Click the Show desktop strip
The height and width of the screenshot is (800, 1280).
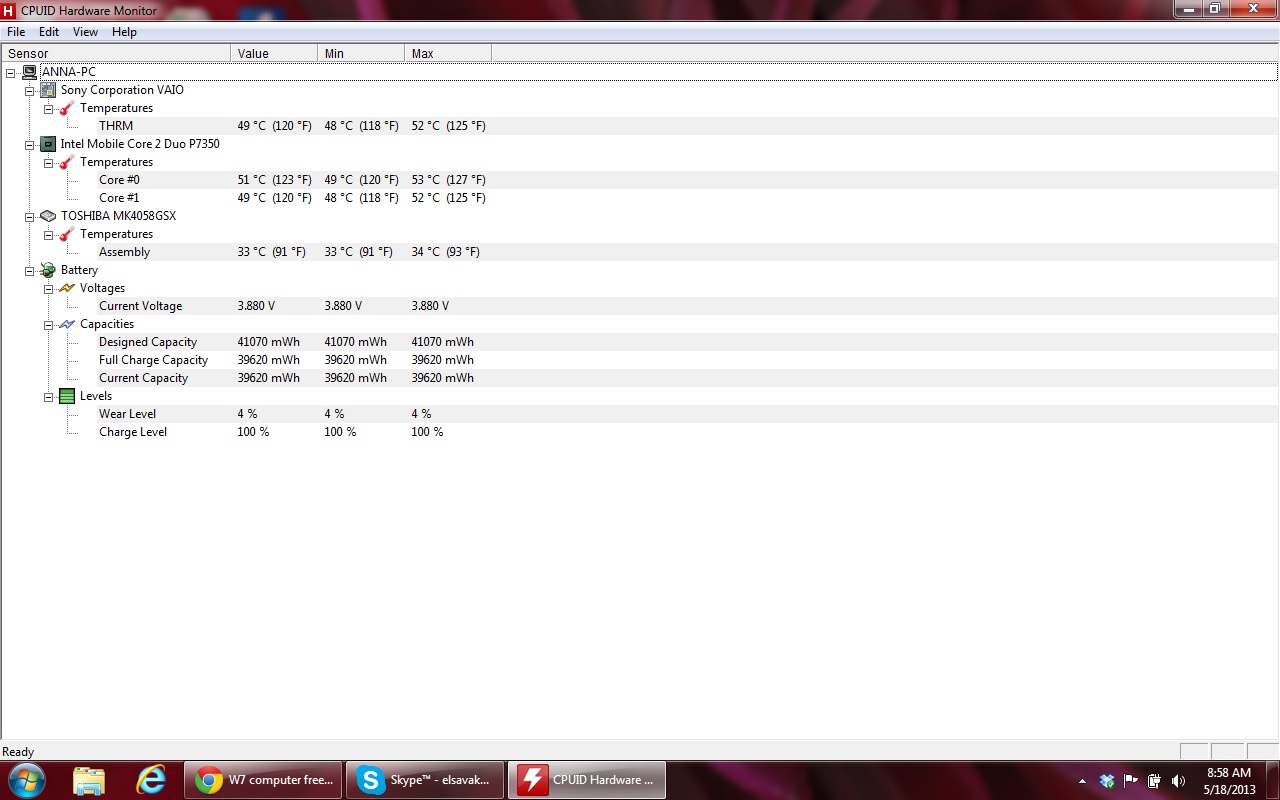[1272, 780]
